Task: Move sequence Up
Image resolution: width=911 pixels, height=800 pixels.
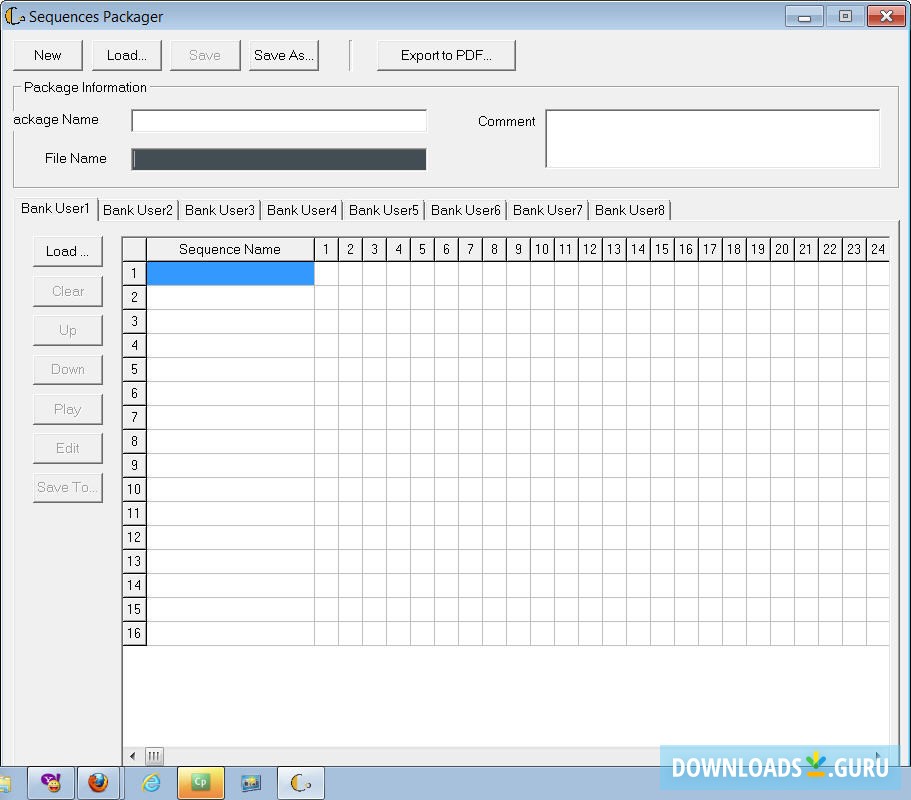Action: pos(68,330)
